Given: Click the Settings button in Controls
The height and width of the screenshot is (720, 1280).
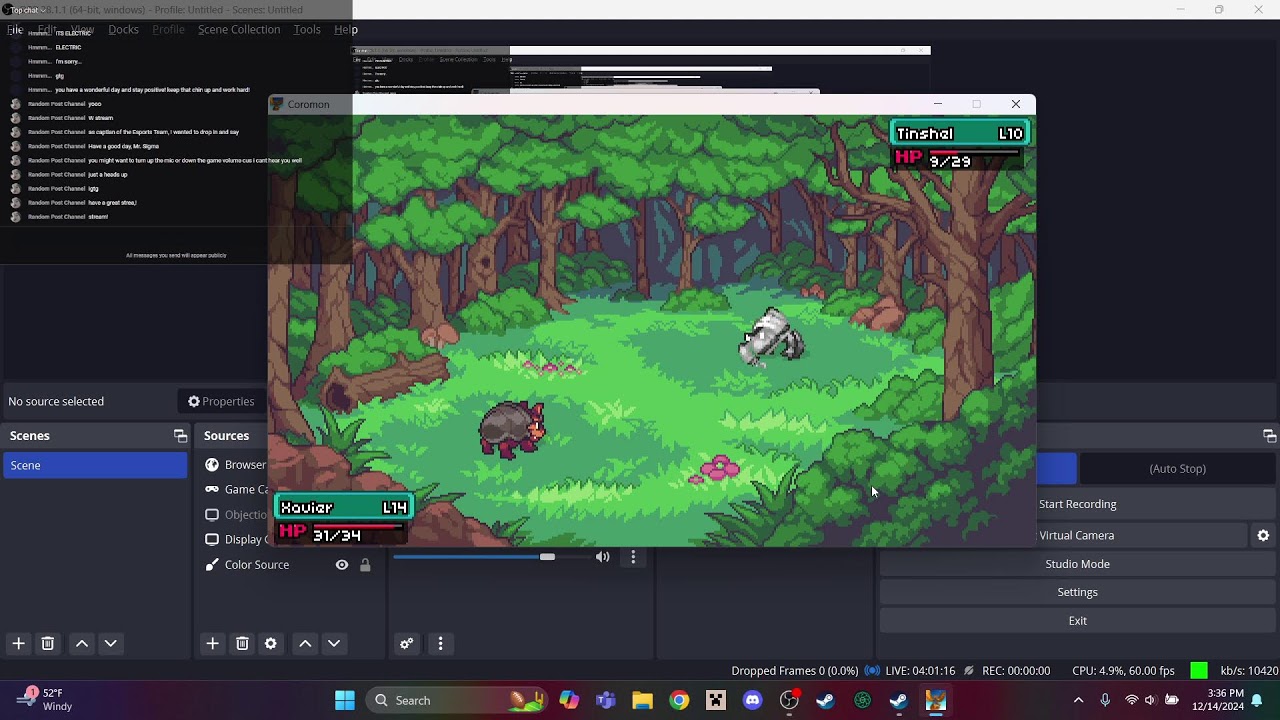Looking at the screenshot, I should coord(1077,592).
